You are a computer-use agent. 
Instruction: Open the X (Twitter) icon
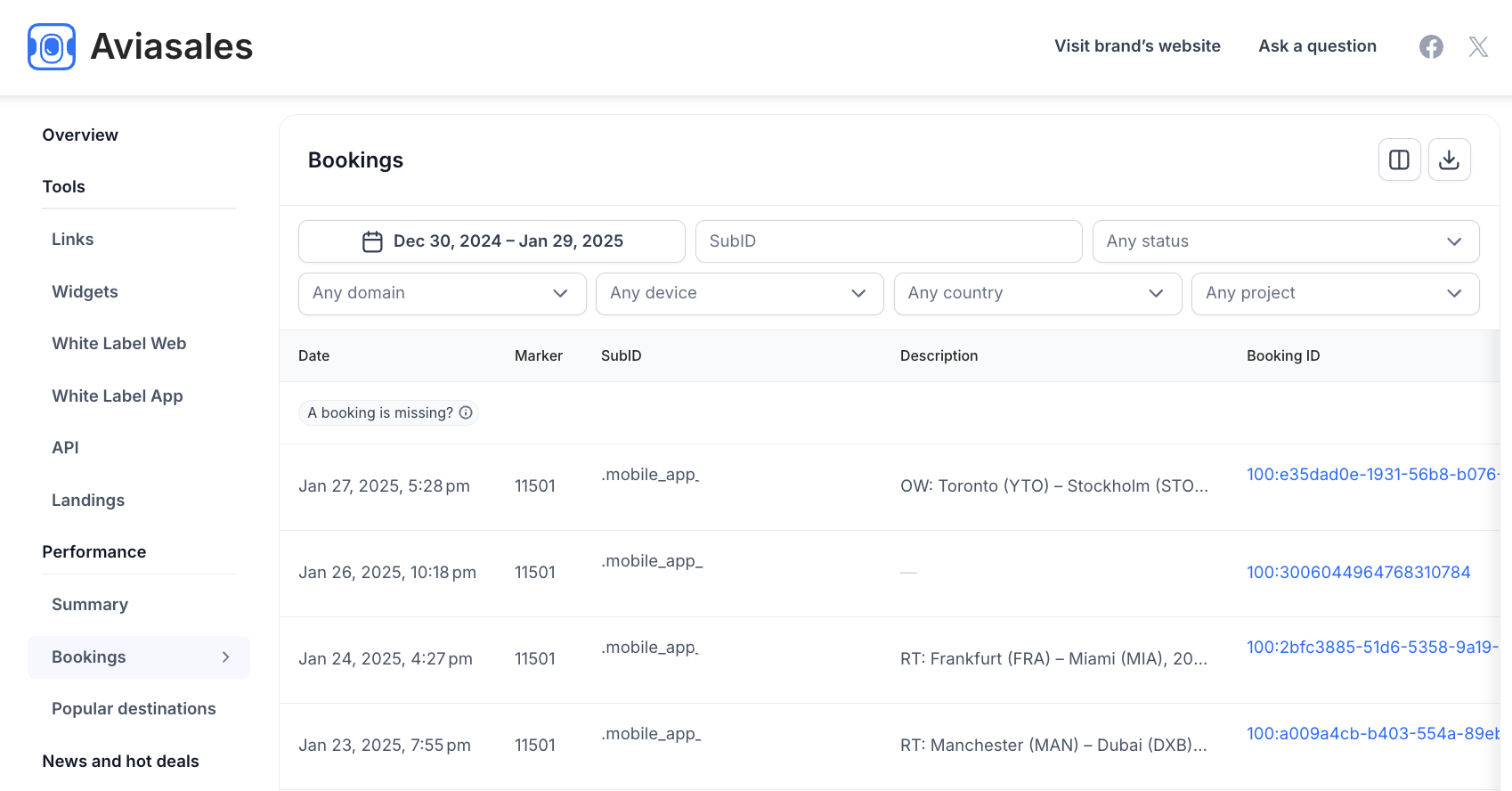coord(1478,46)
